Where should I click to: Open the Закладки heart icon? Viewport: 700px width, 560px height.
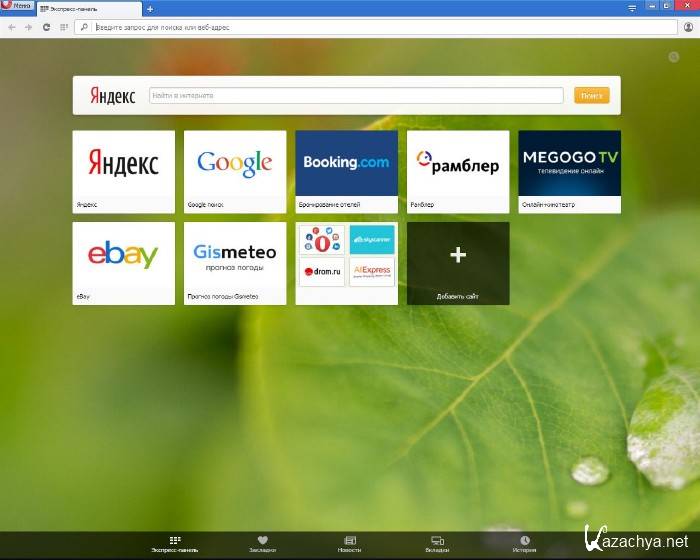[262, 543]
